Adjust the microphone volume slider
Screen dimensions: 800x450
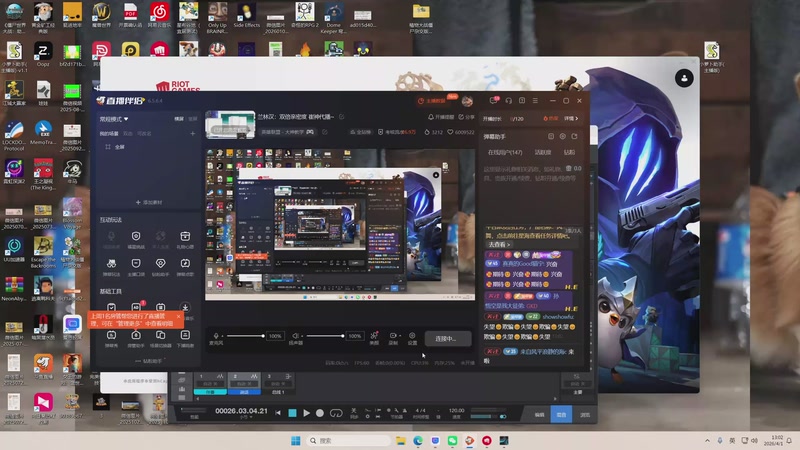click(245, 336)
